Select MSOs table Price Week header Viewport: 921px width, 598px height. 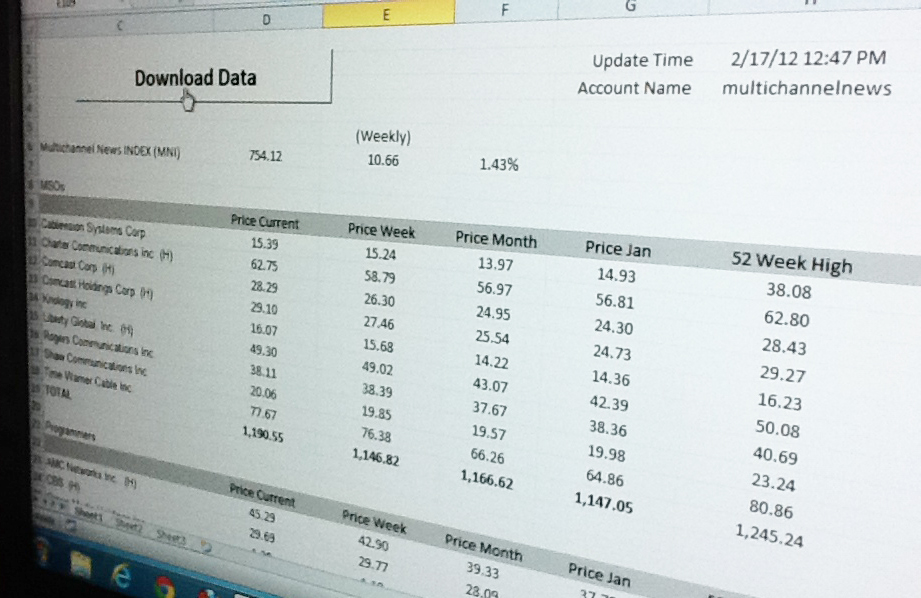[381, 230]
